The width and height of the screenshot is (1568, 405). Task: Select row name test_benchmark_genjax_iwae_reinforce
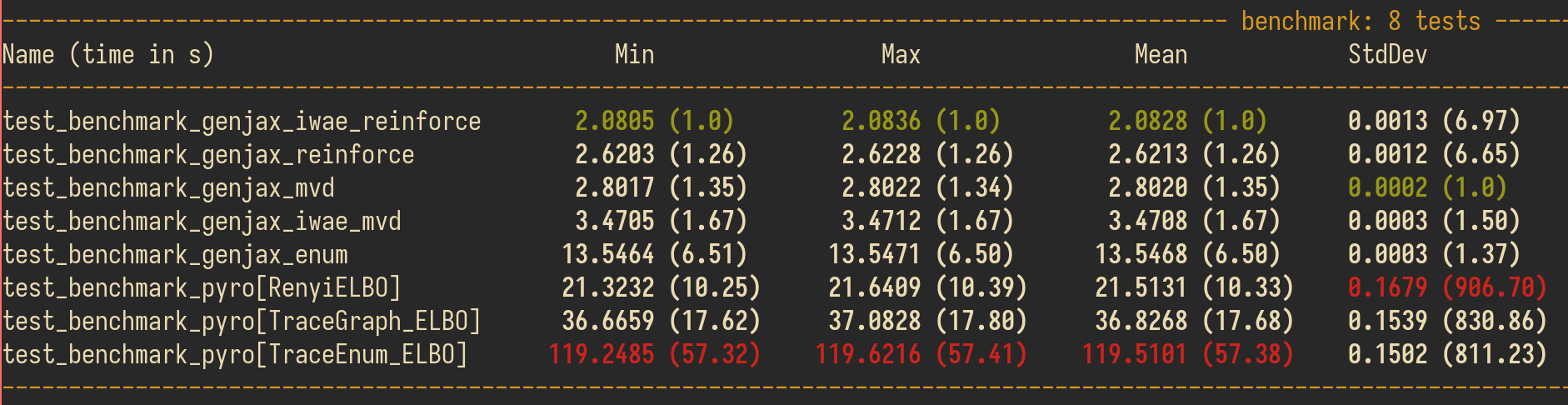242,122
